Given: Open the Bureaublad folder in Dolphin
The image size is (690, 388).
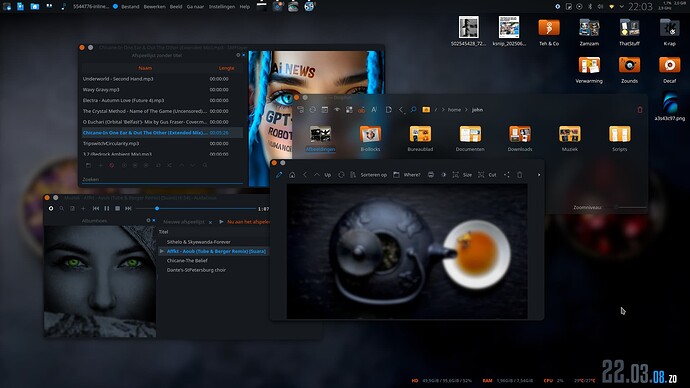Looking at the screenshot, I should pyautogui.click(x=420, y=138).
